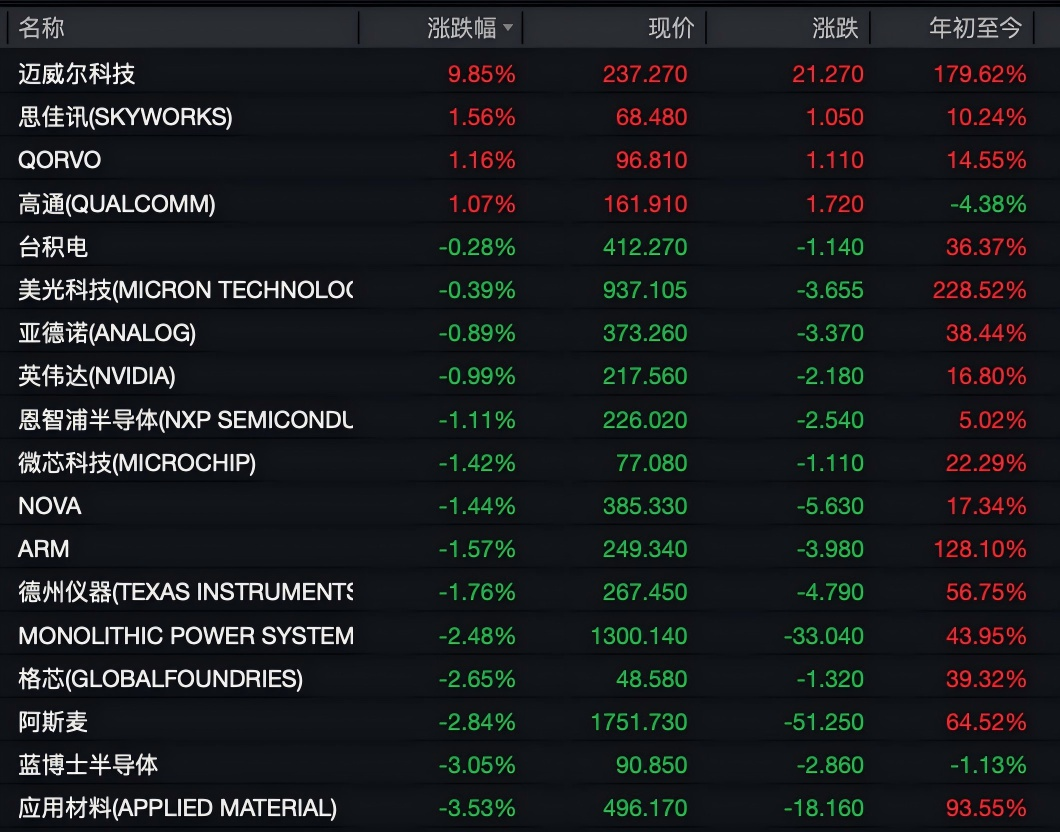Click the price 1300.140
The image size is (1060, 832).
pyautogui.click(x=639, y=635)
